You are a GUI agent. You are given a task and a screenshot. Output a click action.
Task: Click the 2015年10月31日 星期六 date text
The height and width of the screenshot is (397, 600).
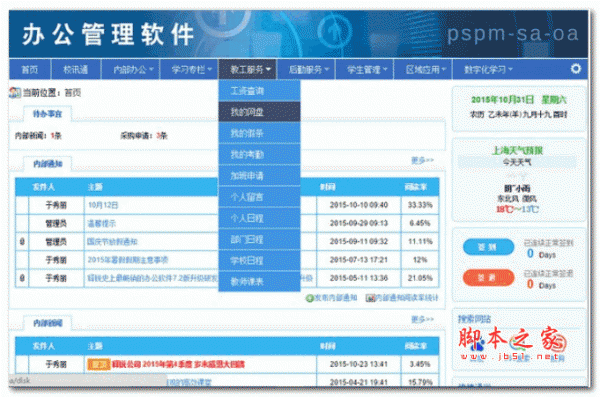pyautogui.click(x=518, y=100)
